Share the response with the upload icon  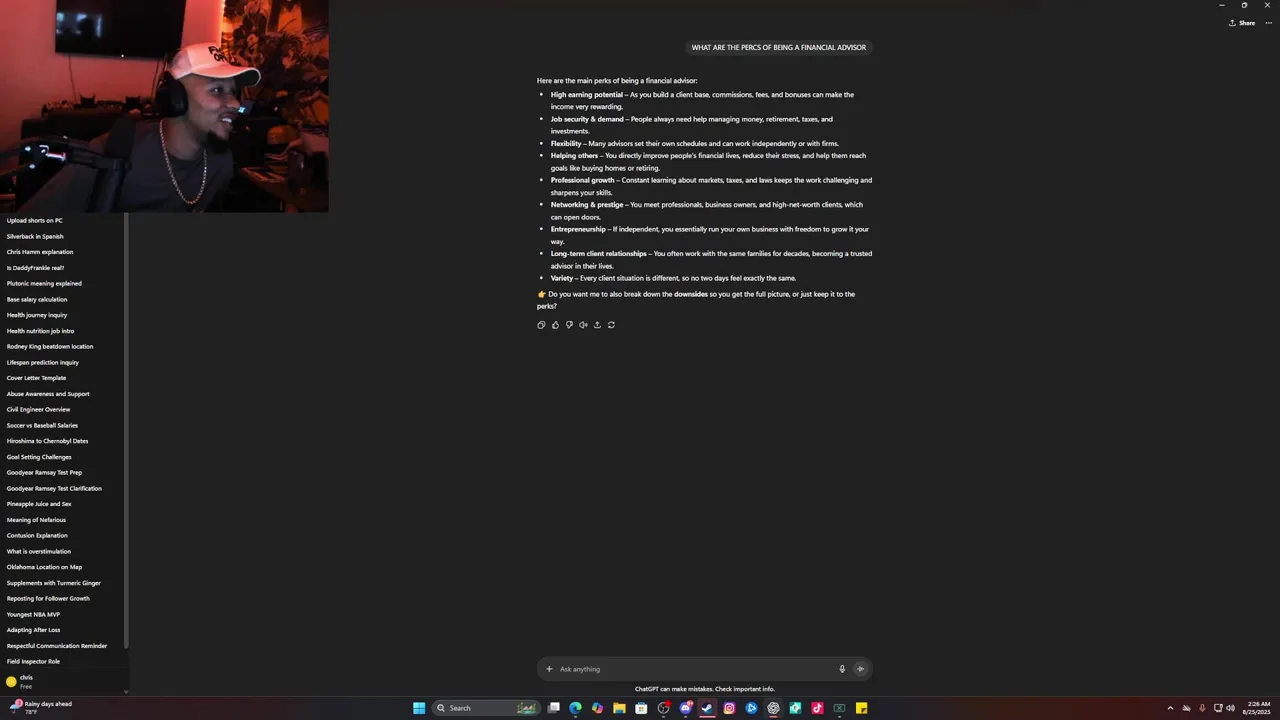coord(597,325)
